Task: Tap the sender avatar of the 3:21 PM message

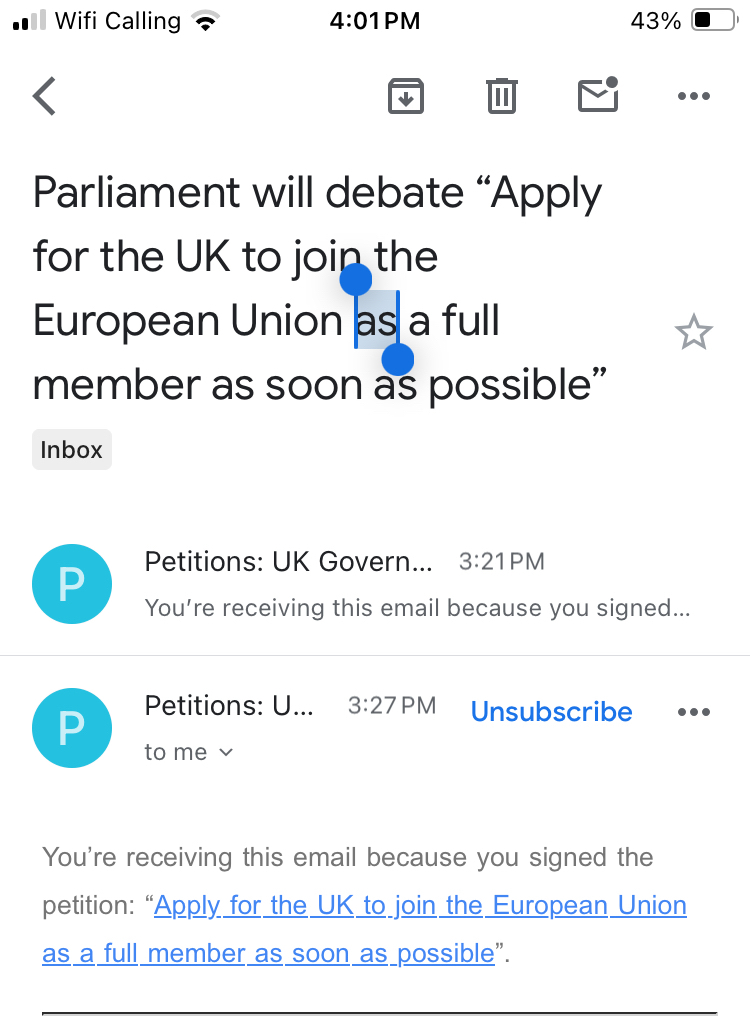Action: point(71,583)
